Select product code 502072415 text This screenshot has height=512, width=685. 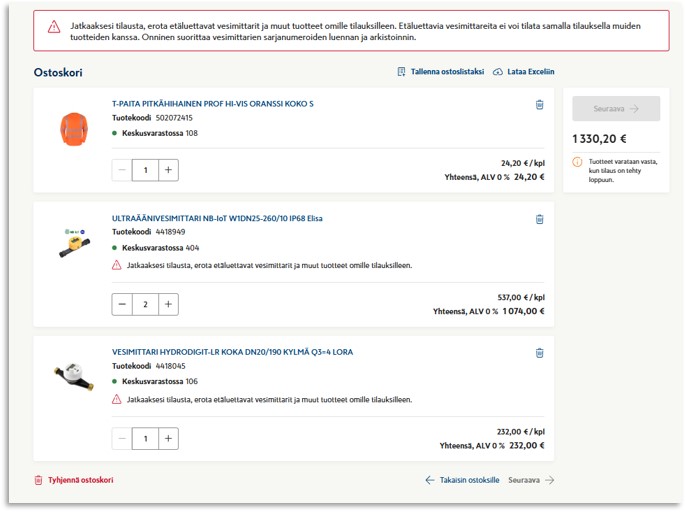point(174,118)
